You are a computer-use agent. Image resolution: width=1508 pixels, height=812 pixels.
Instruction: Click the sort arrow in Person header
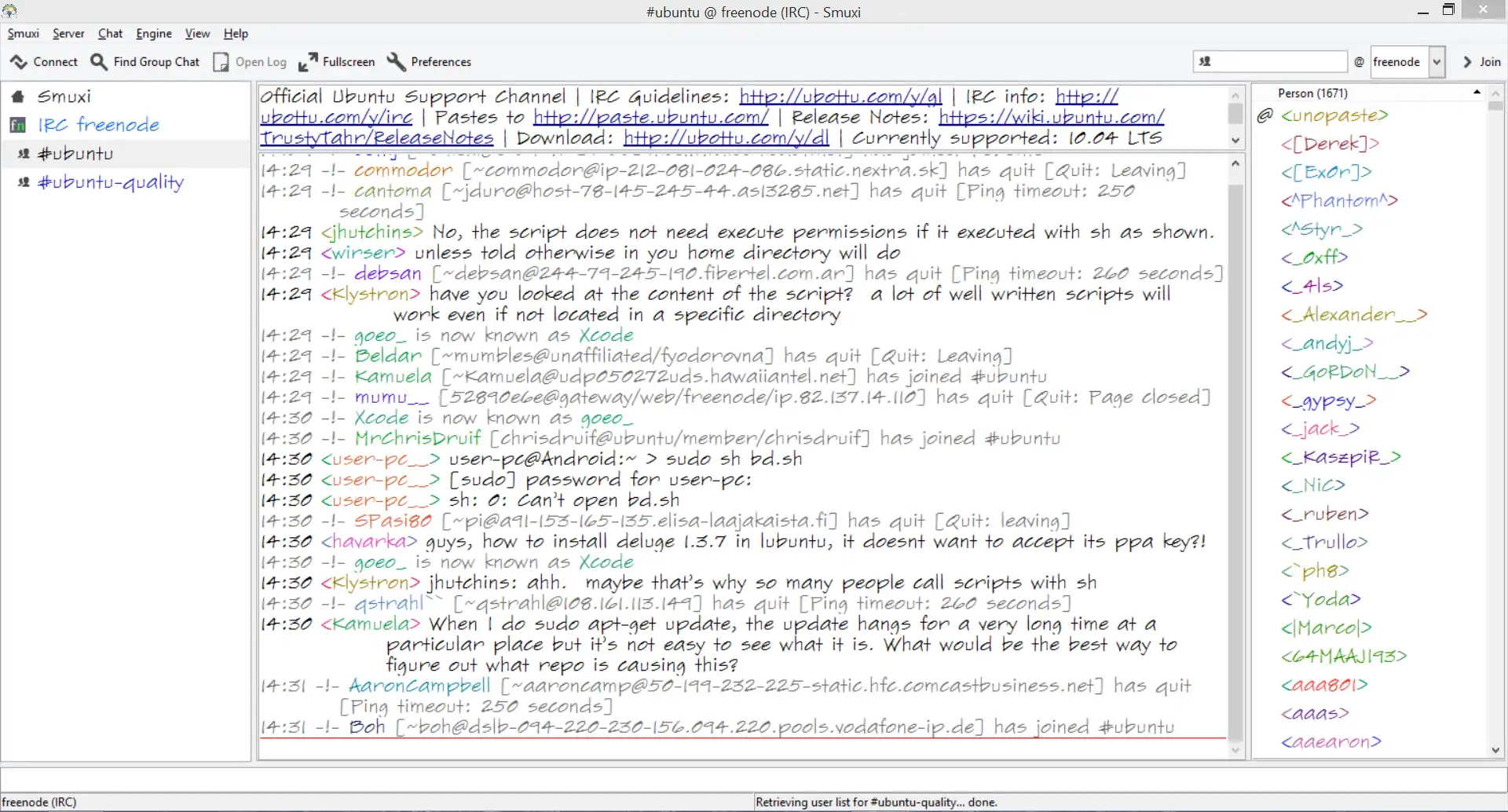[x=1477, y=93]
